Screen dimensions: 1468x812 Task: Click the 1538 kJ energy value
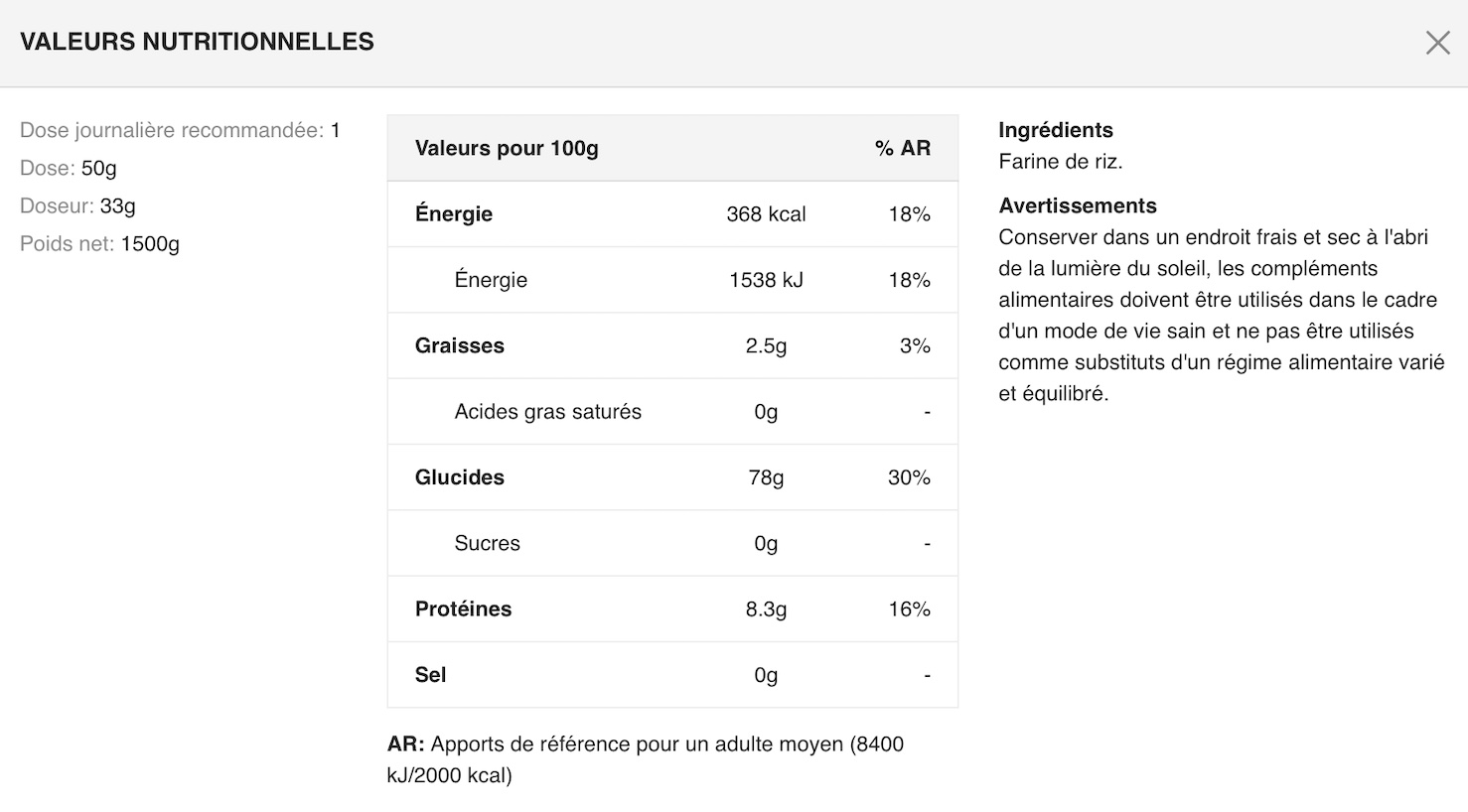click(x=766, y=280)
